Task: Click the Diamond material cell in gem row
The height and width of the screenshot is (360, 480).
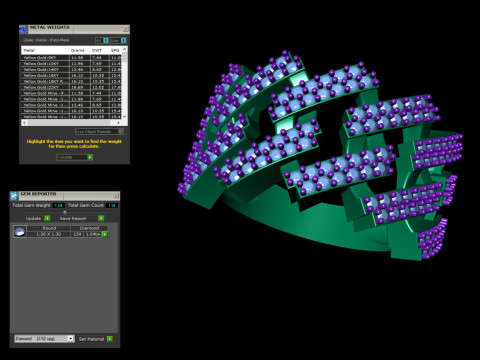Action: pos(89,228)
